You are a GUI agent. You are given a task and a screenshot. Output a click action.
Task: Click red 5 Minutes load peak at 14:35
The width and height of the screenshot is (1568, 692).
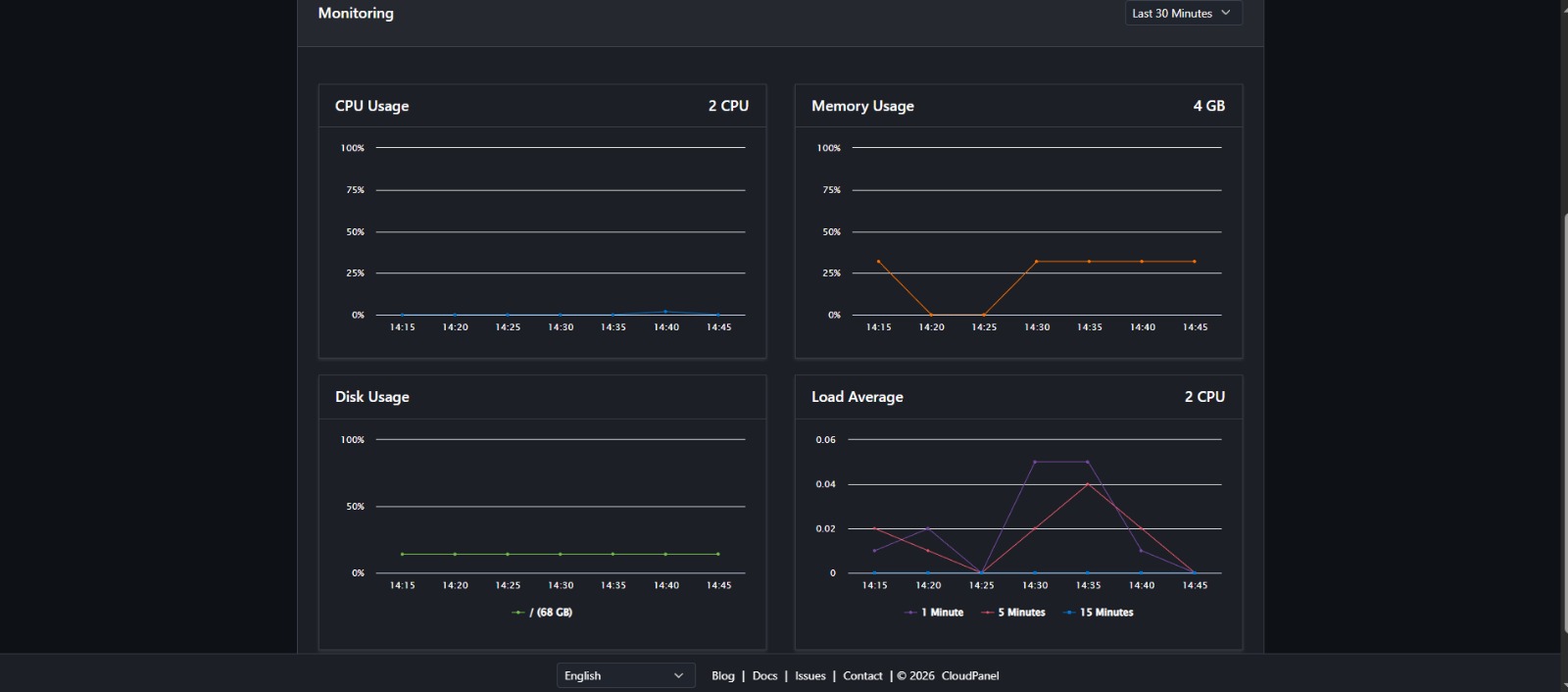point(1087,484)
